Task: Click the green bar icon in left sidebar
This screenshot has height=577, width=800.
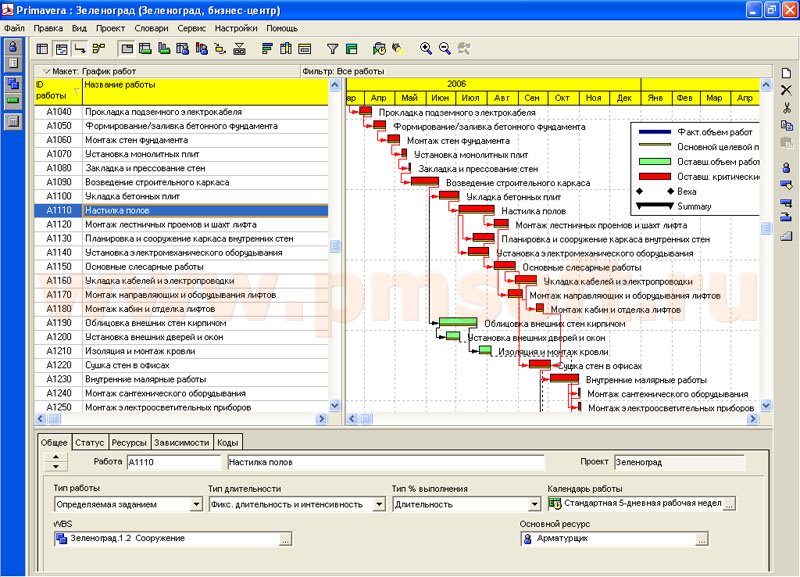Action: point(13,101)
